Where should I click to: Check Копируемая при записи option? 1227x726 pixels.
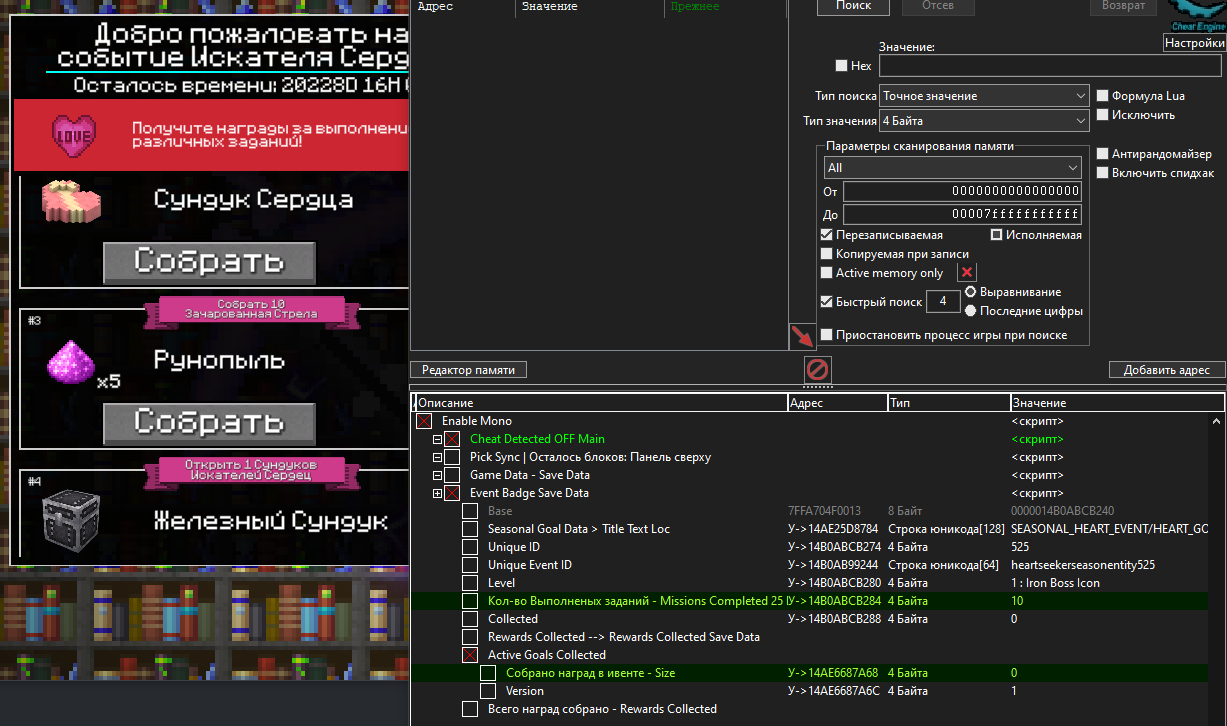click(x=826, y=254)
